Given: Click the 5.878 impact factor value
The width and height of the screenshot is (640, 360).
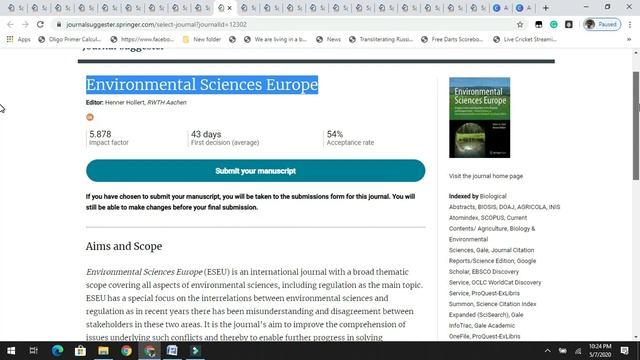Looking at the screenshot, I should point(100,134).
